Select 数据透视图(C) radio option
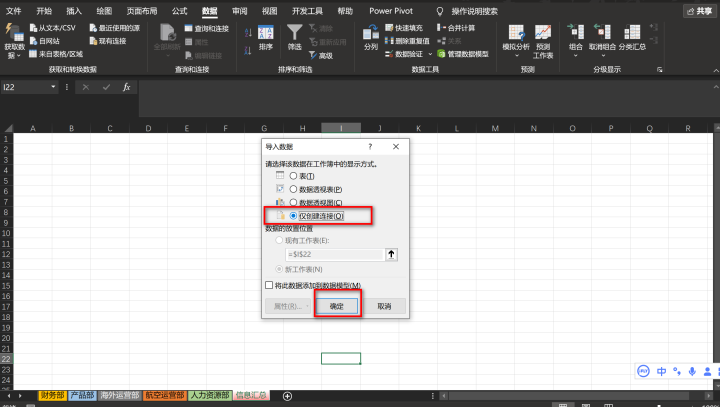Viewport: 720px width, 407px height. (x=293, y=203)
